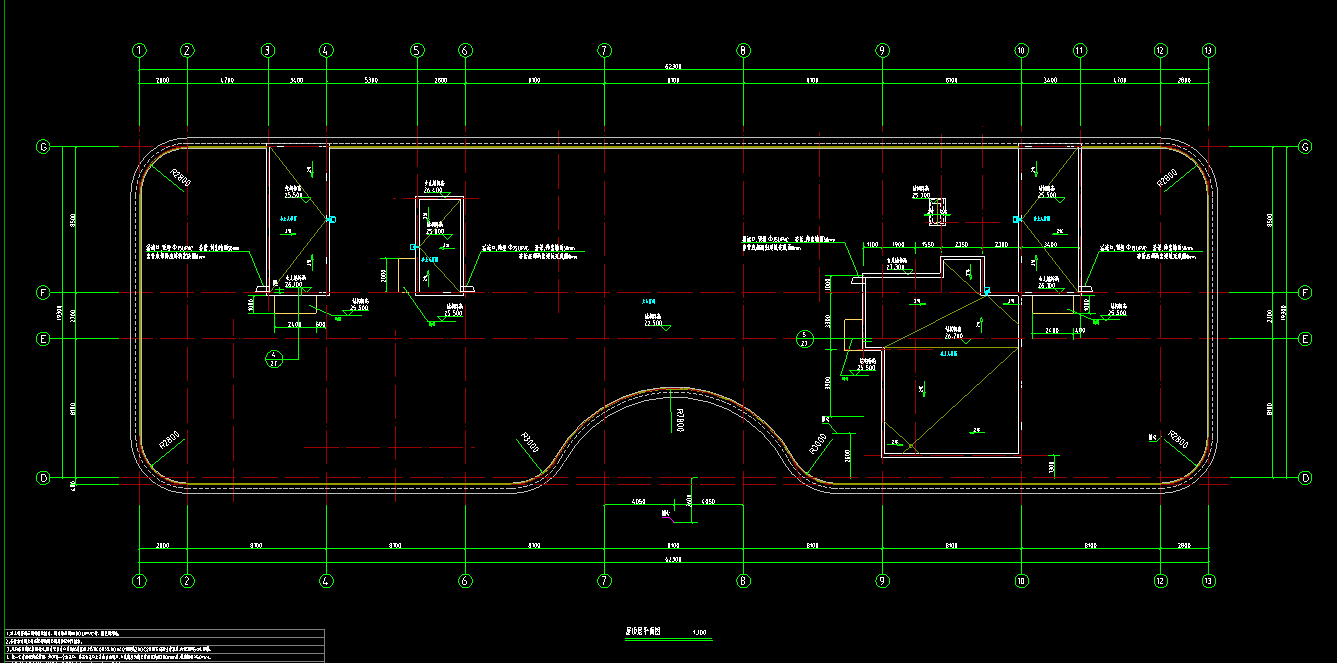Select section callout marker 4/27
The width and height of the screenshot is (1337, 663).
tap(273, 357)
